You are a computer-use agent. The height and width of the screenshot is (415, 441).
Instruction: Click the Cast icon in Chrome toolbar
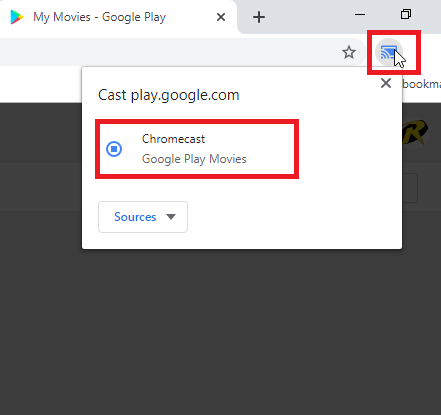(389, 52)
